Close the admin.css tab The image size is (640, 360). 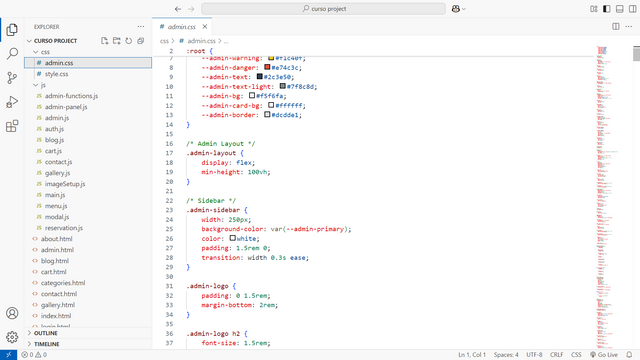205,27
